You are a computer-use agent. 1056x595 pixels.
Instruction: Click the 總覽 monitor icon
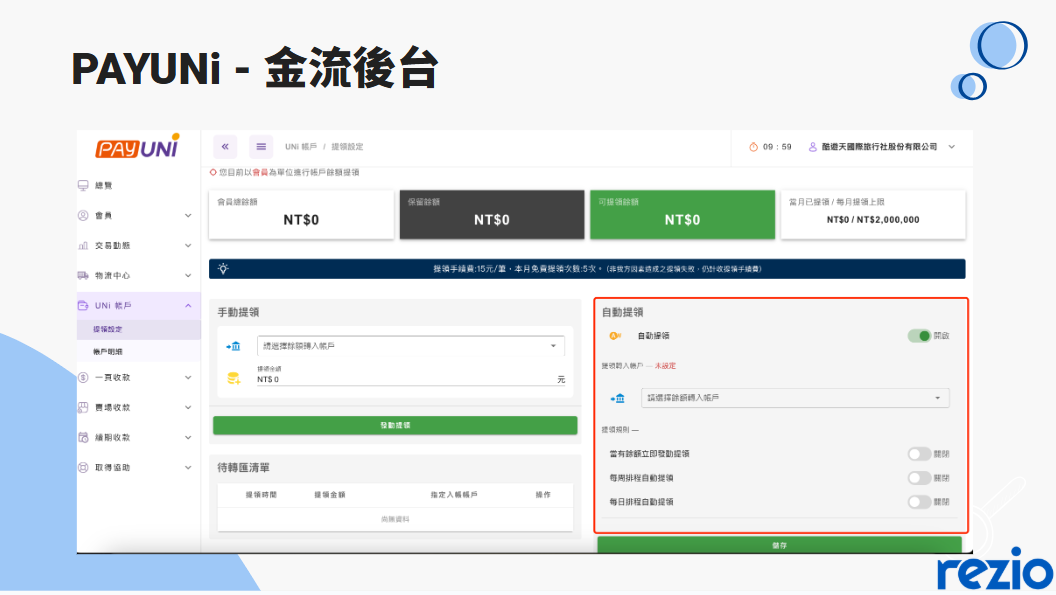click(83, 185)
